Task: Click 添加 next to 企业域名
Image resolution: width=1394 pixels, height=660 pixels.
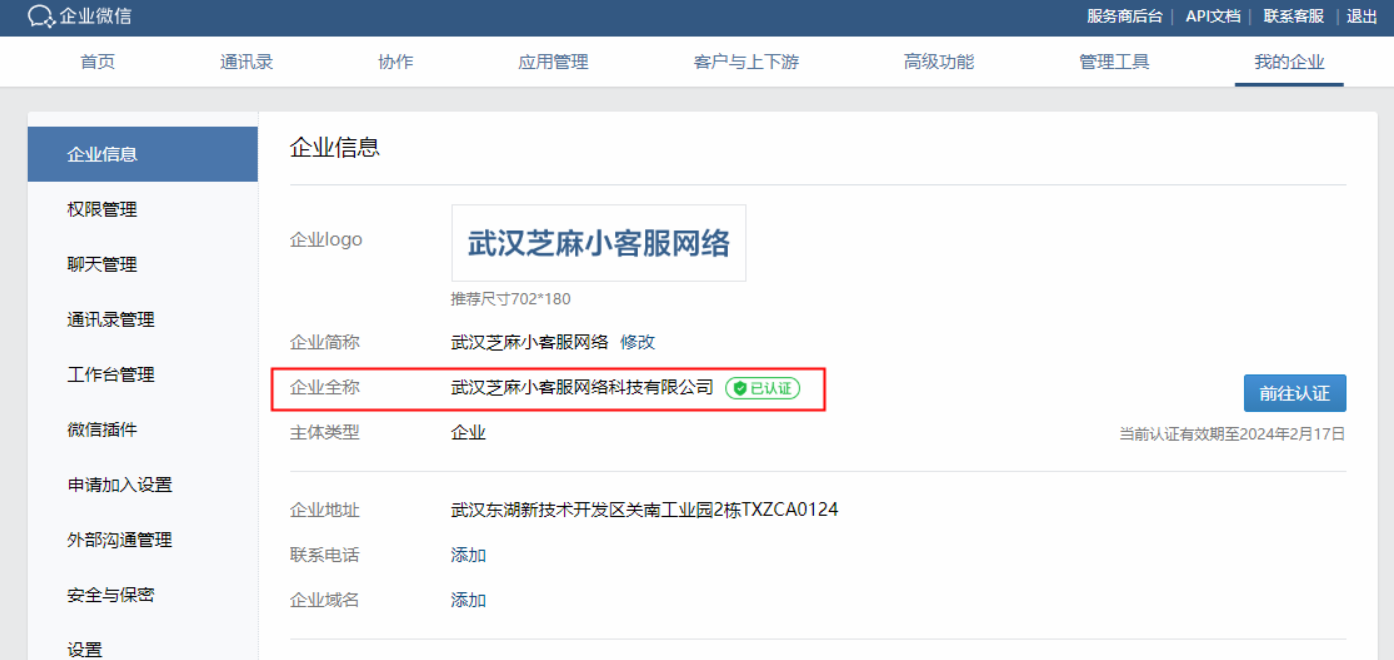Action: 468,600
